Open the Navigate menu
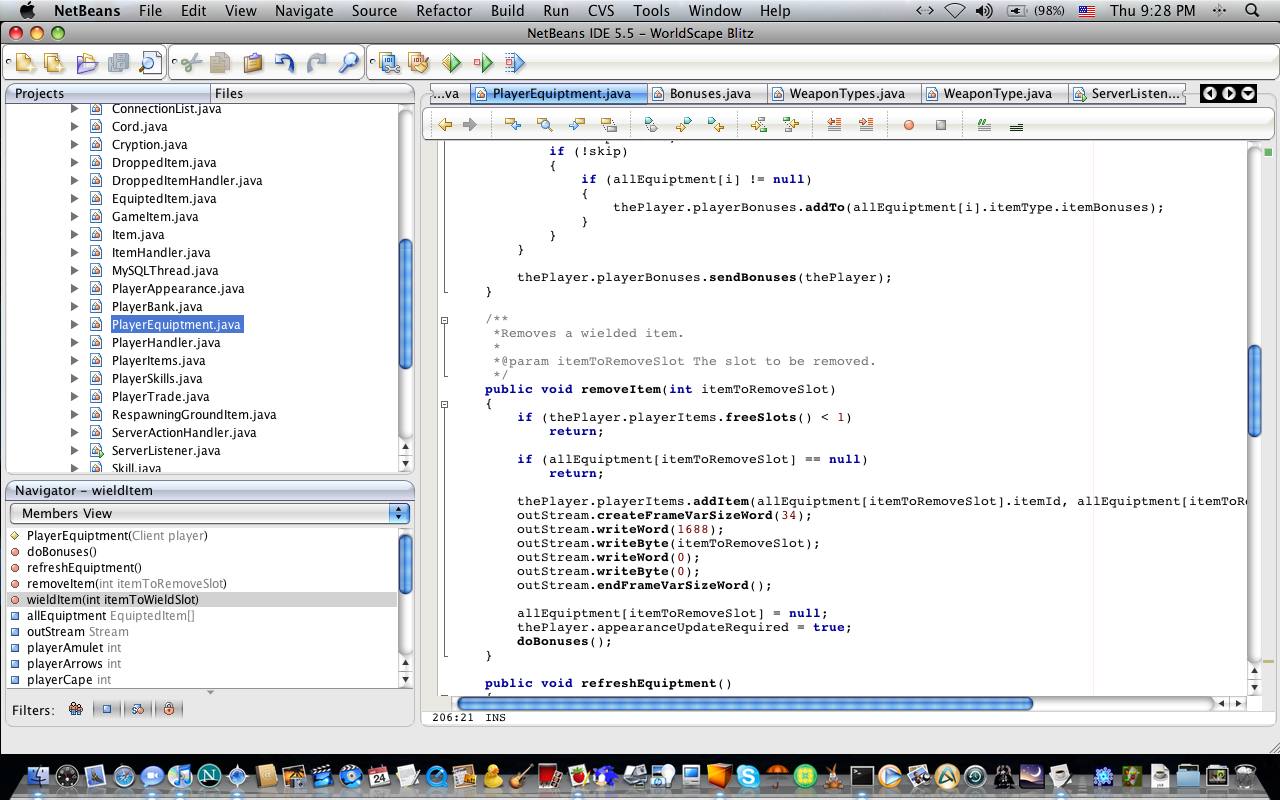1280x800 pixels. tap(304, 10)
